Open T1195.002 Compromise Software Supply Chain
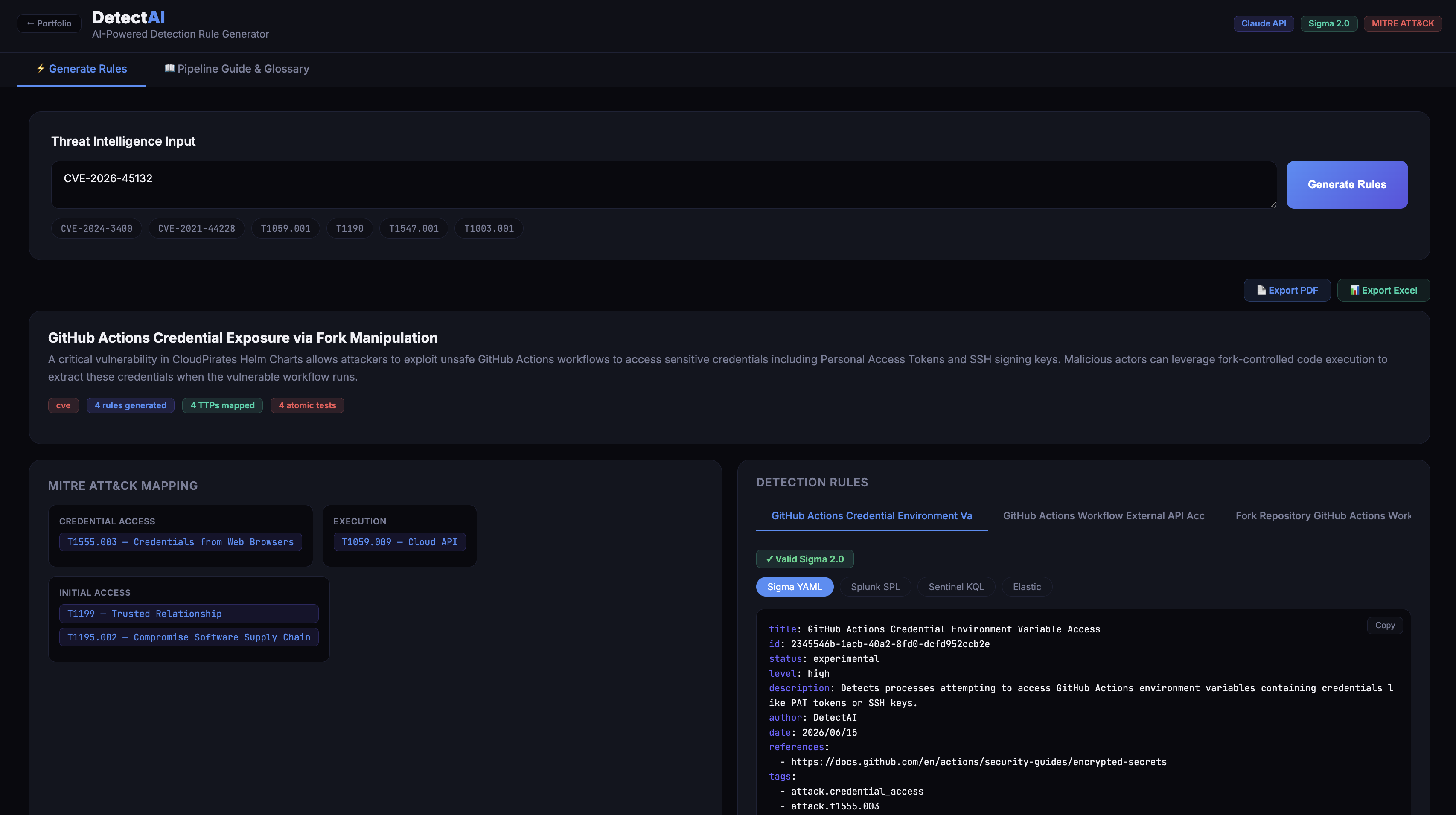The width and height of the screenshot is (1456, 815). (x=189, y=637)
